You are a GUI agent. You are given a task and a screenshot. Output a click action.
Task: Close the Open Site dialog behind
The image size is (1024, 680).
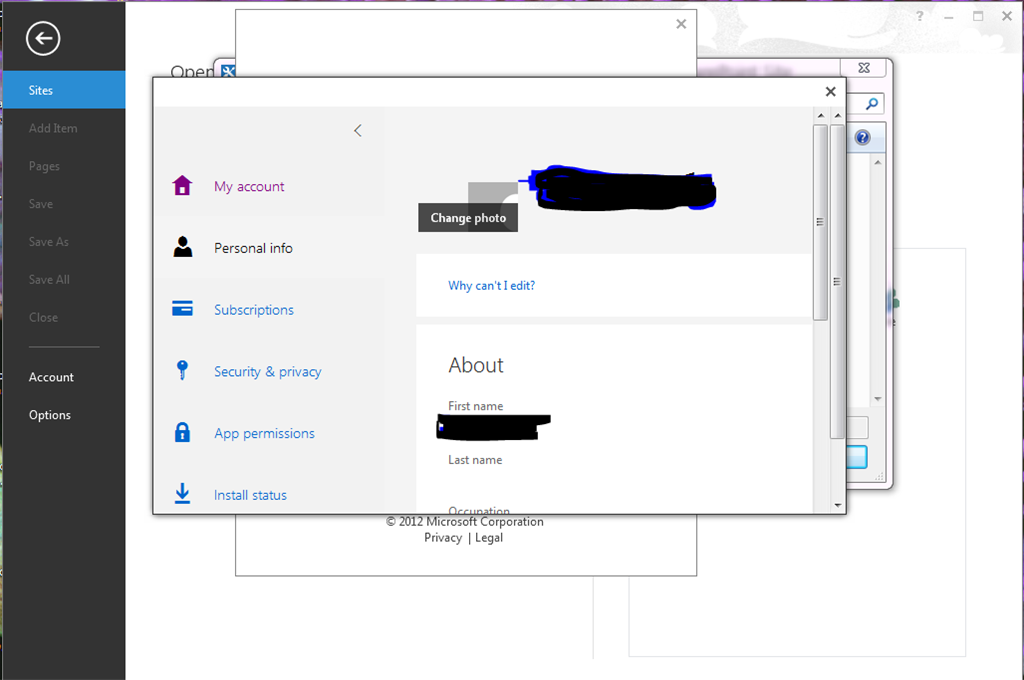pos(864,68)
